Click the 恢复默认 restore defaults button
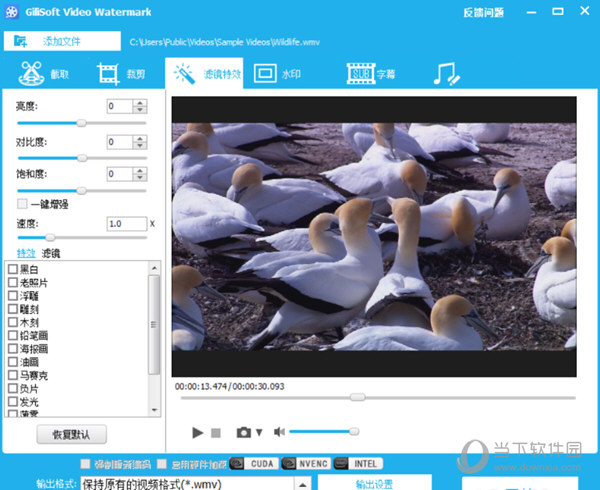The image size is (600, 490). 72,434
